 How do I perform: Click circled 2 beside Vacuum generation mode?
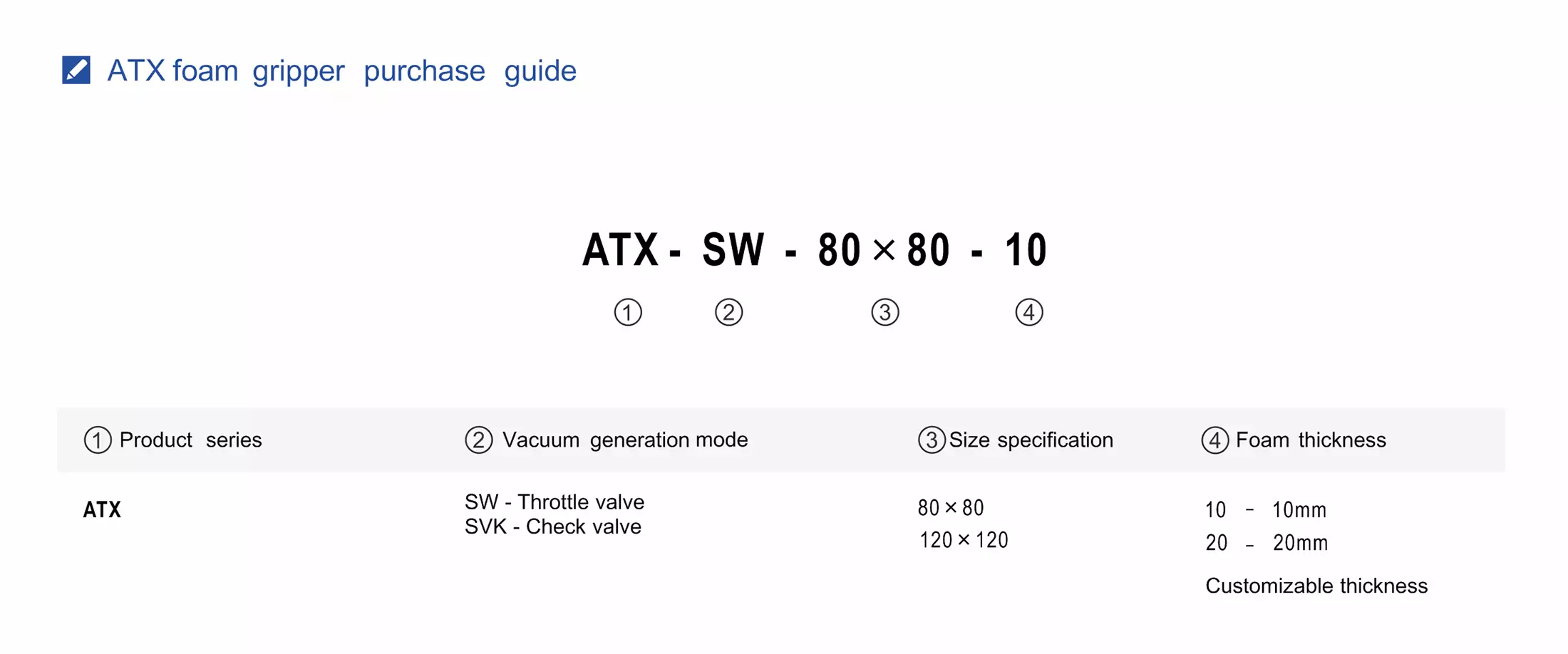tap(479, 440)
